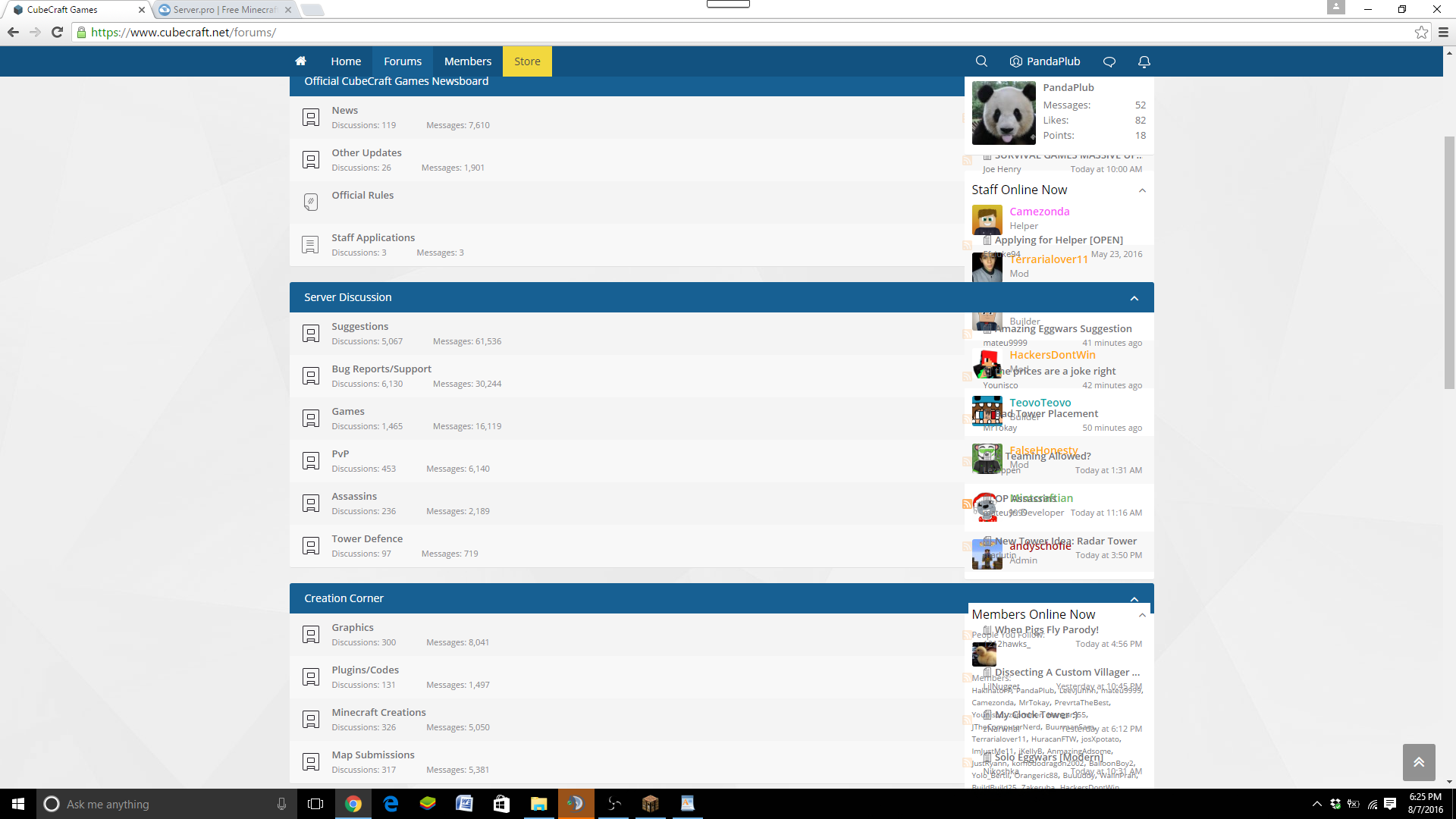Open the News forum link
This screenshot has width=1456, height=819.
(x=344, y=110)
